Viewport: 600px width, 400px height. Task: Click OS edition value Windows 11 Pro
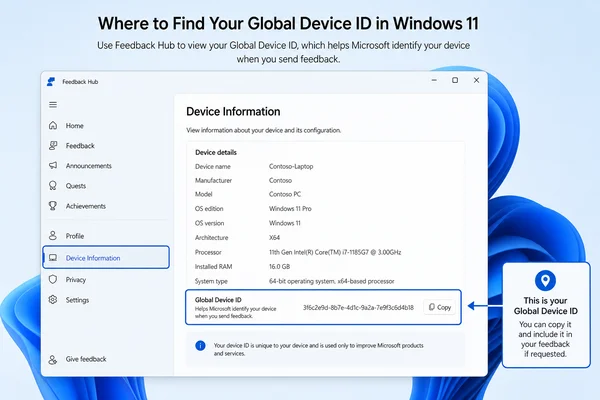point(290,209)
